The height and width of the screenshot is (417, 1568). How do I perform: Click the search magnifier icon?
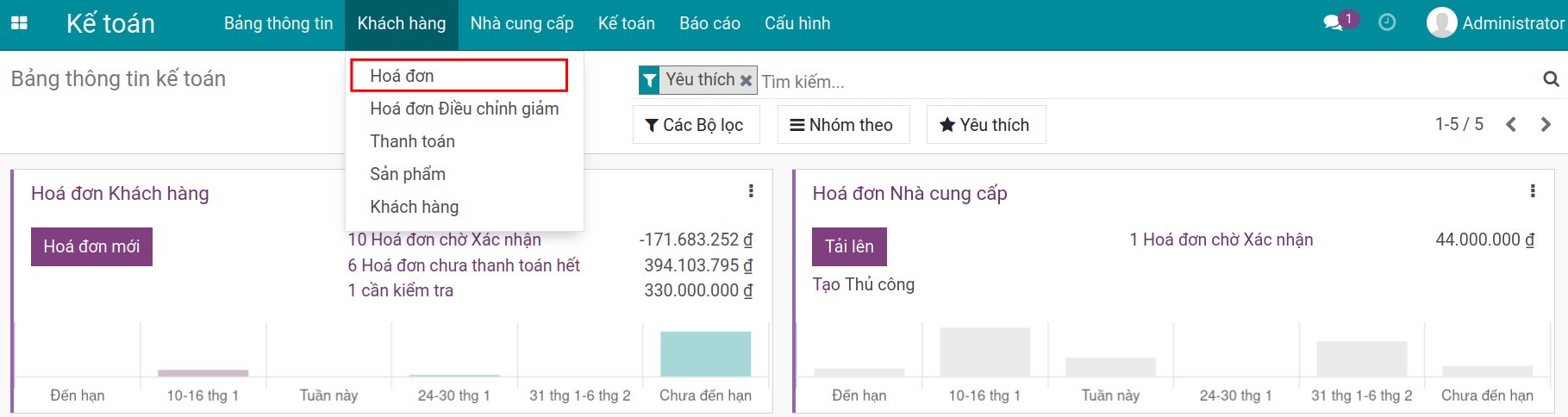[1551, 79]
